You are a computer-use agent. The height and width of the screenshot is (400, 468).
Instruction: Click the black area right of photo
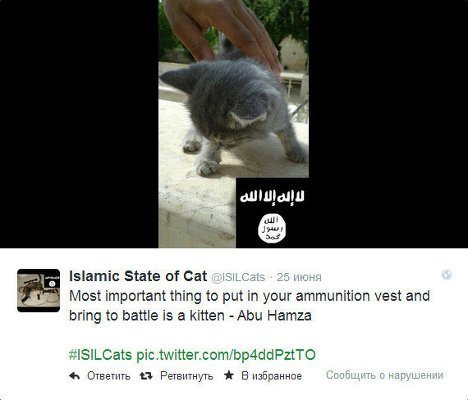[388, 124]
